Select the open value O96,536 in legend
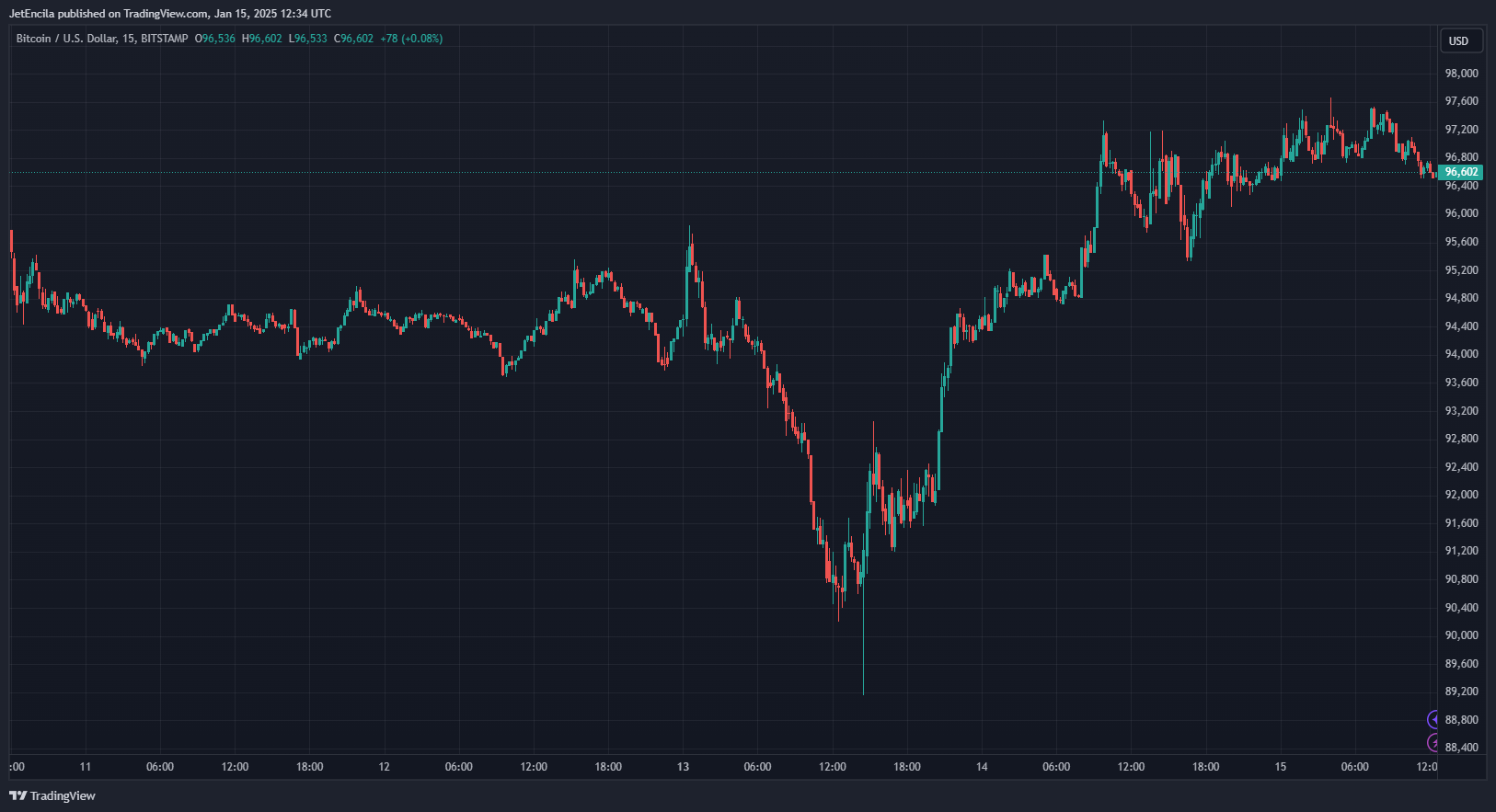Viewport: 1496px width, 812px height. (215, 39)
